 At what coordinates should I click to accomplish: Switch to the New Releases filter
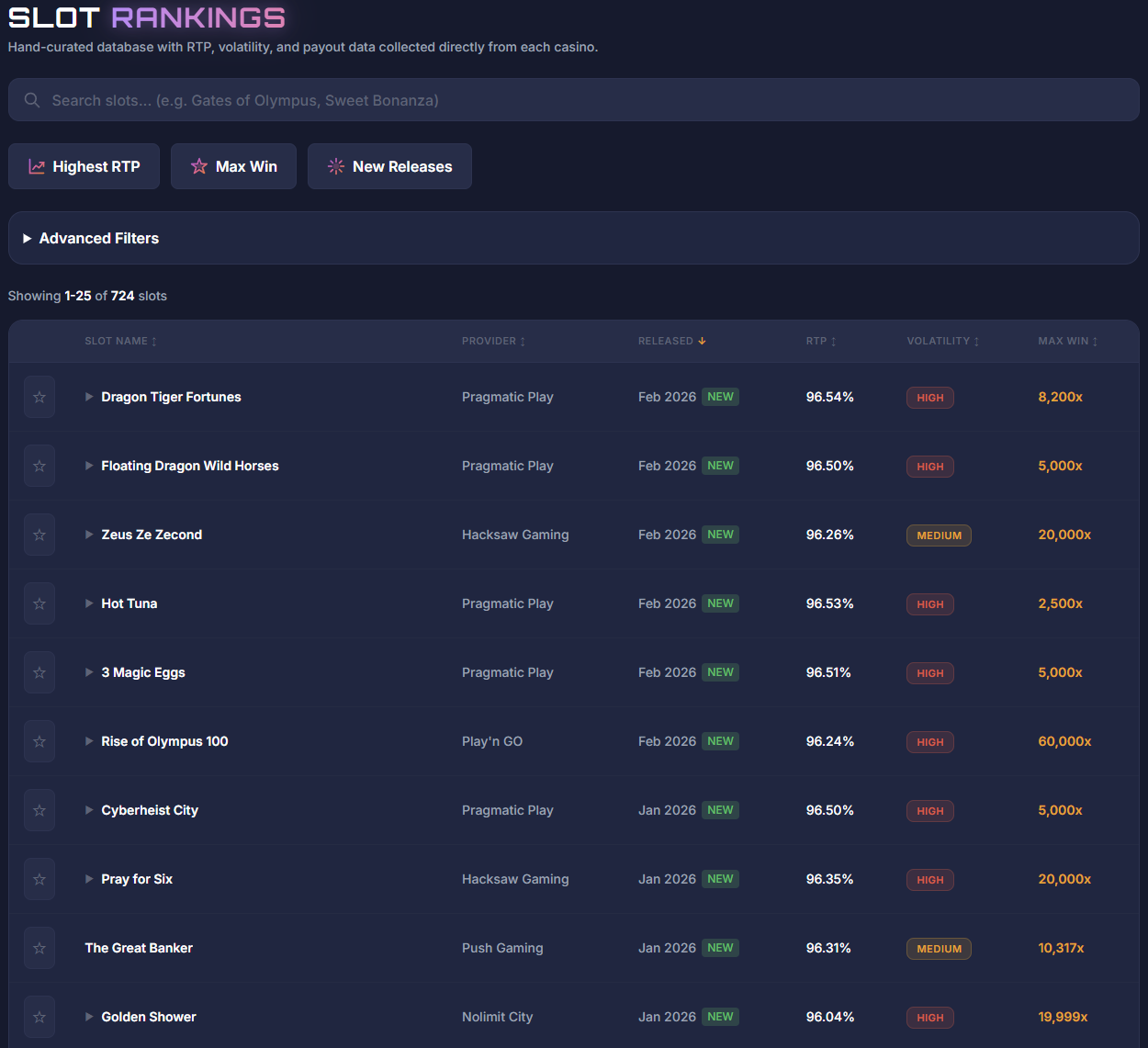click(389, 166)
